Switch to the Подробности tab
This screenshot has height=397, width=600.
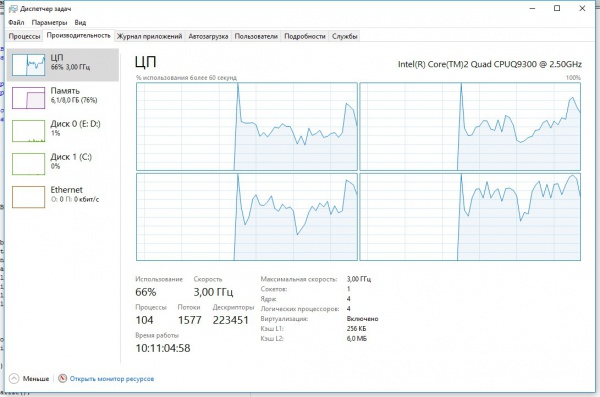pos(305,36)
